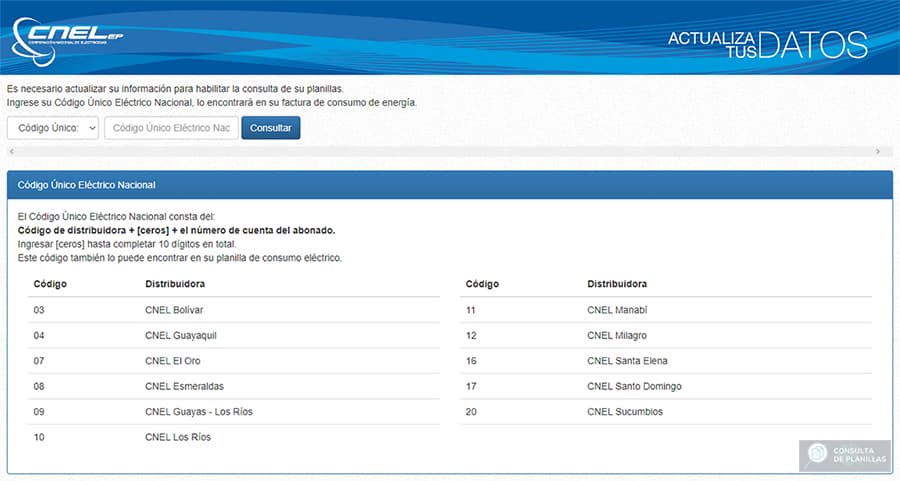The image size is (900, 481).
Task: Choose the CNEL Esmeraldas entry
Action: [184, 386]
